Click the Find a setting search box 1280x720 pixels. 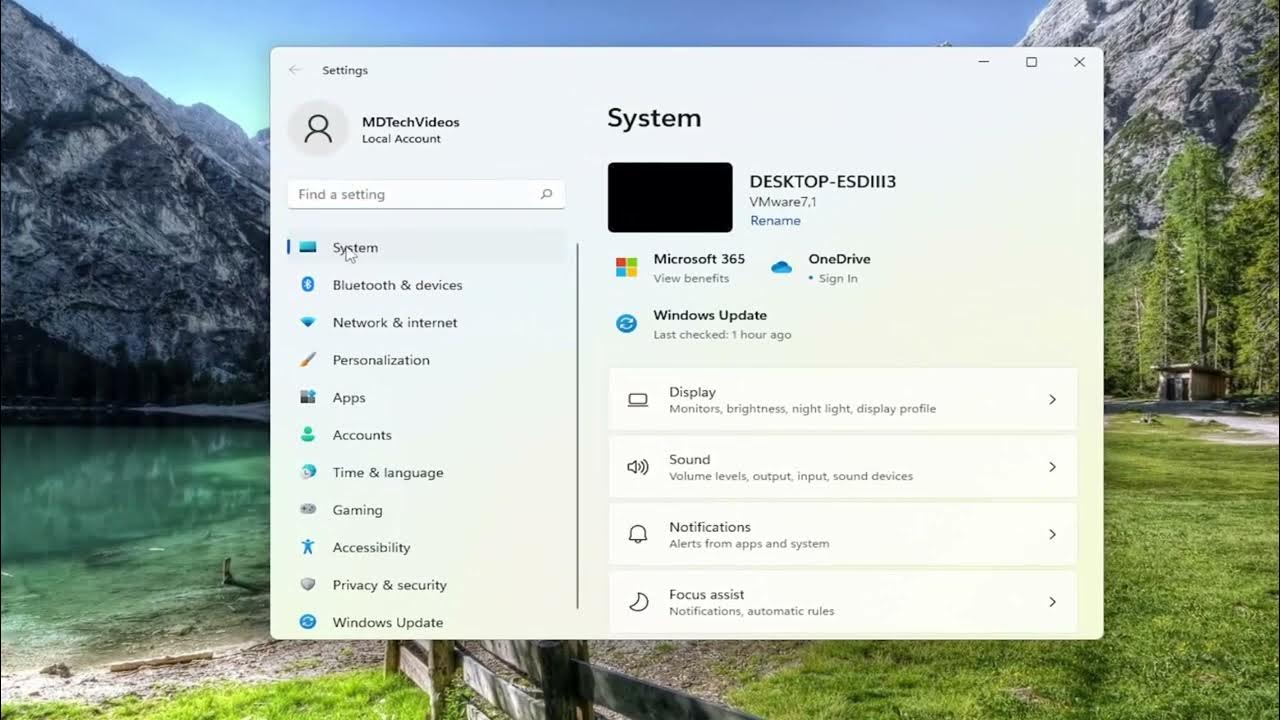tap(426, 194)
